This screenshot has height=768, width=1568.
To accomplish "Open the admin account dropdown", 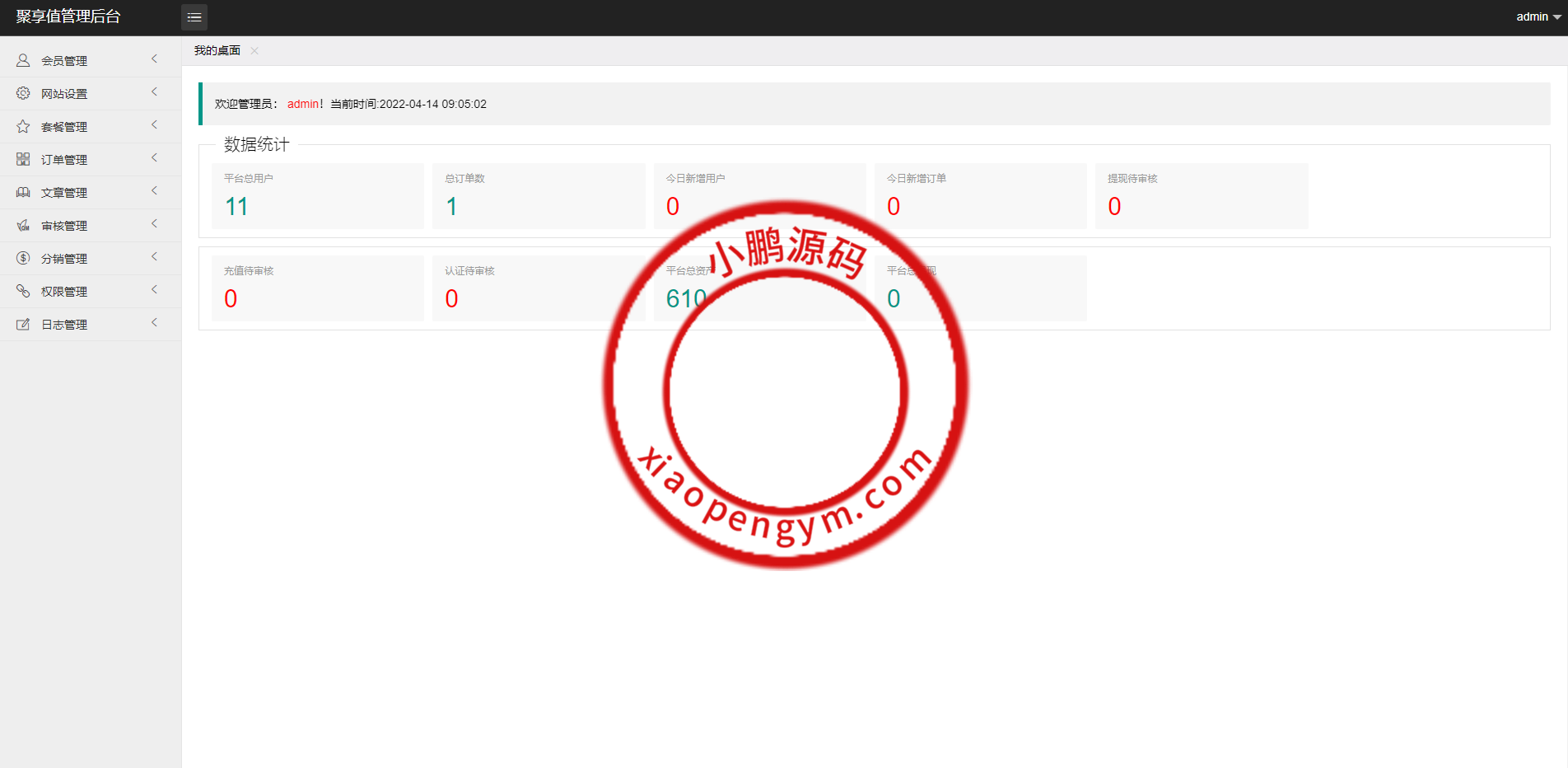I will tap(1538, 16).
